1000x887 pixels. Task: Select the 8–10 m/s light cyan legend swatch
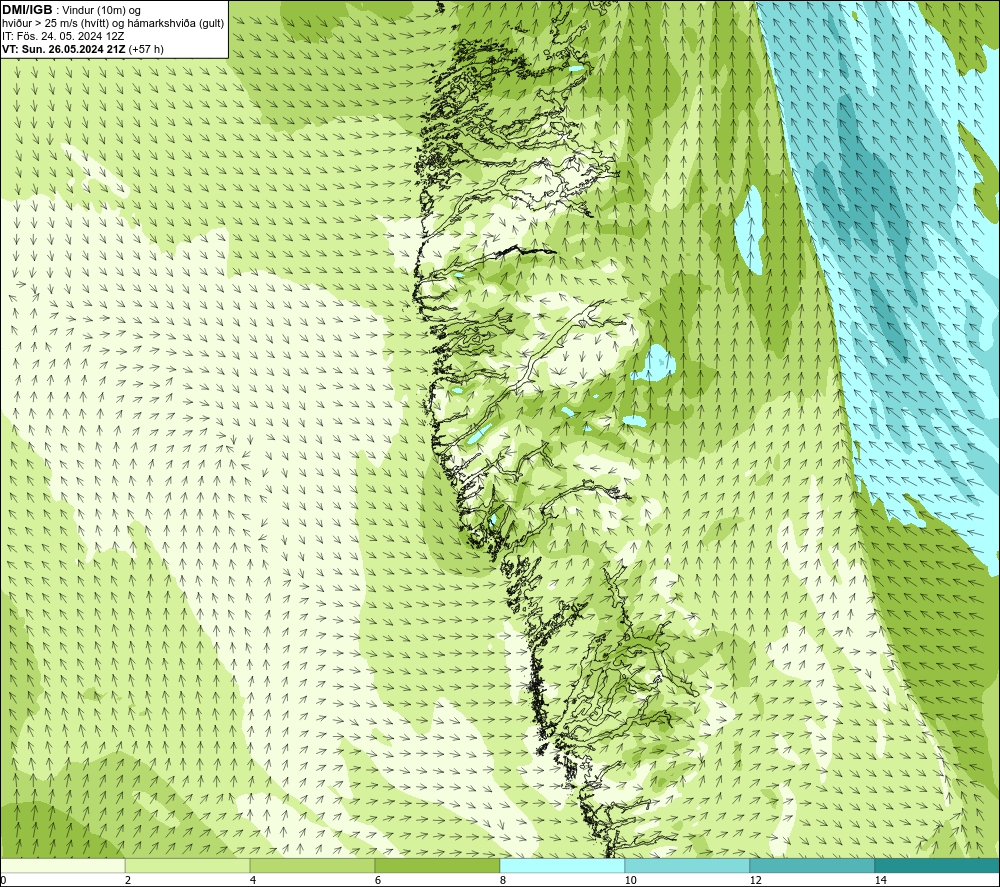tap(562, 865)
